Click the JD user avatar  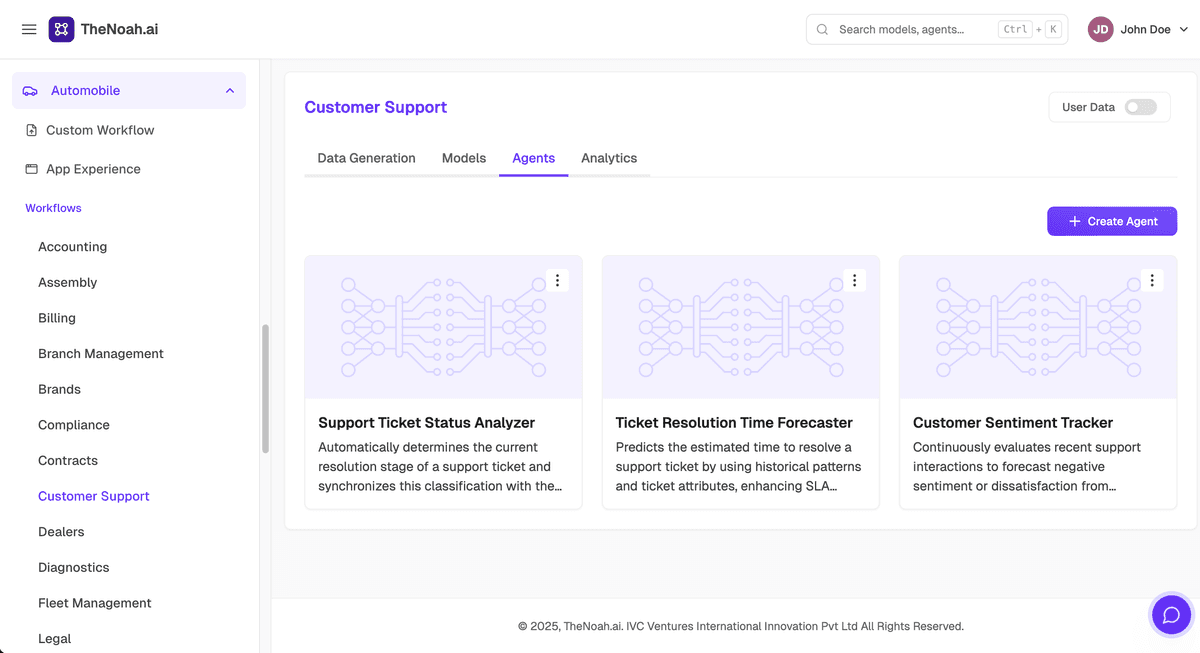(1100, 30)
